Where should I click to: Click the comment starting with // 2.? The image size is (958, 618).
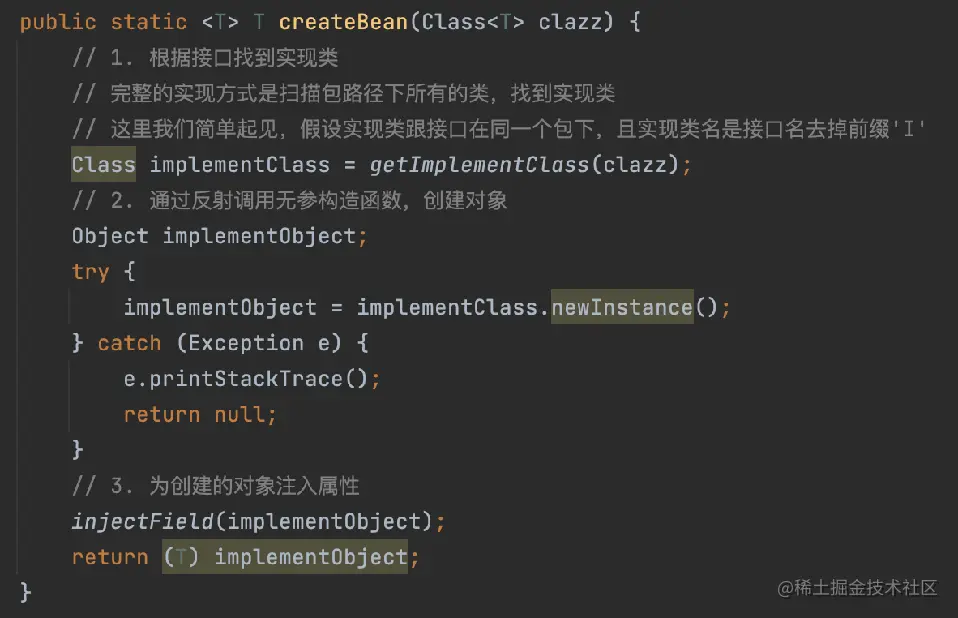(290, 200)
